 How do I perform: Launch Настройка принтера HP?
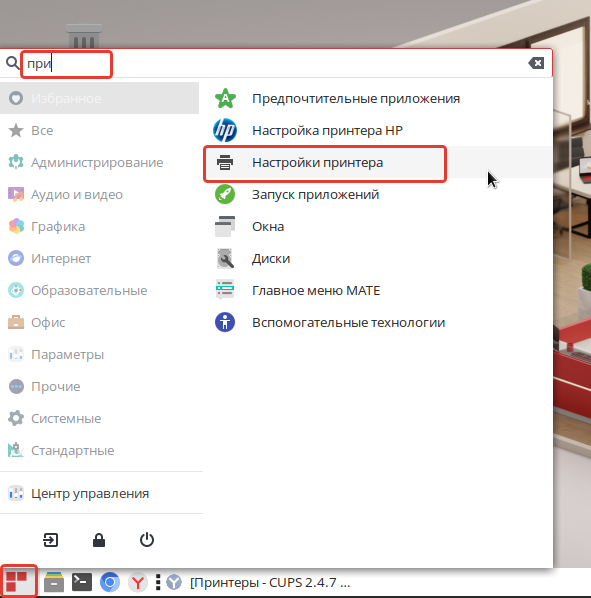(377, 130)
